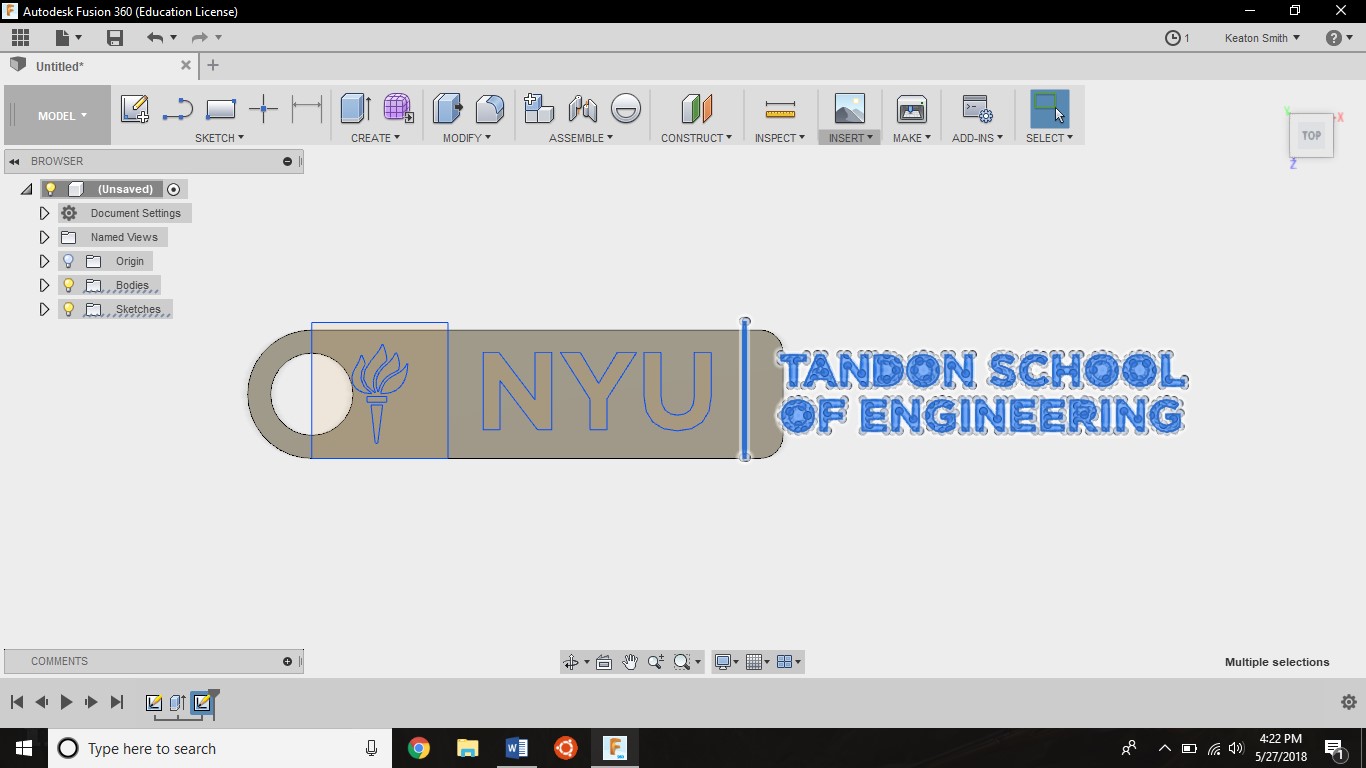Expand the Bodies tree node
The image size is (1366, 768).
pyautogui.click(x=44, y=285)
